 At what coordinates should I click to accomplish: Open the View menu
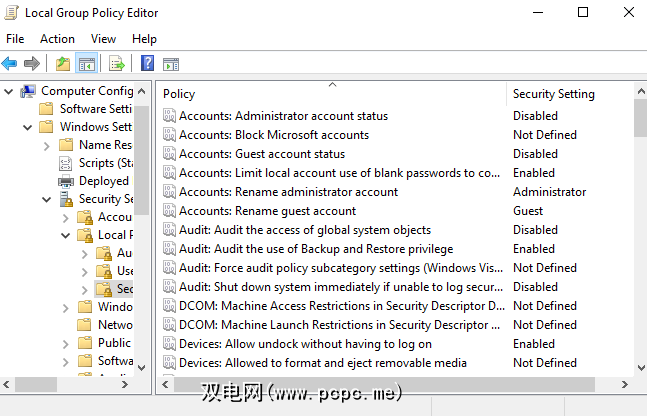point(103,39)
